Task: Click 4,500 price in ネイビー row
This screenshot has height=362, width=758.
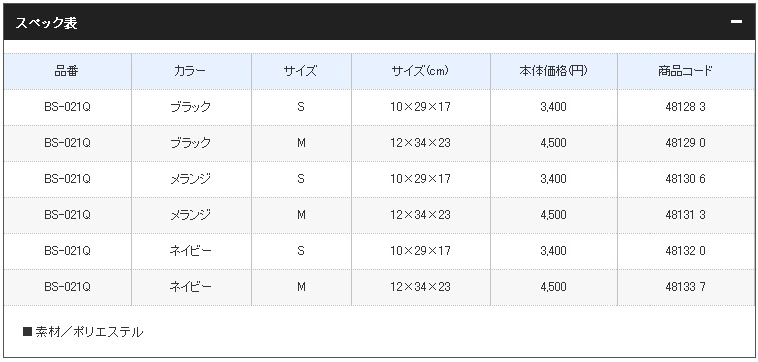Action: (x=554, y=287)
